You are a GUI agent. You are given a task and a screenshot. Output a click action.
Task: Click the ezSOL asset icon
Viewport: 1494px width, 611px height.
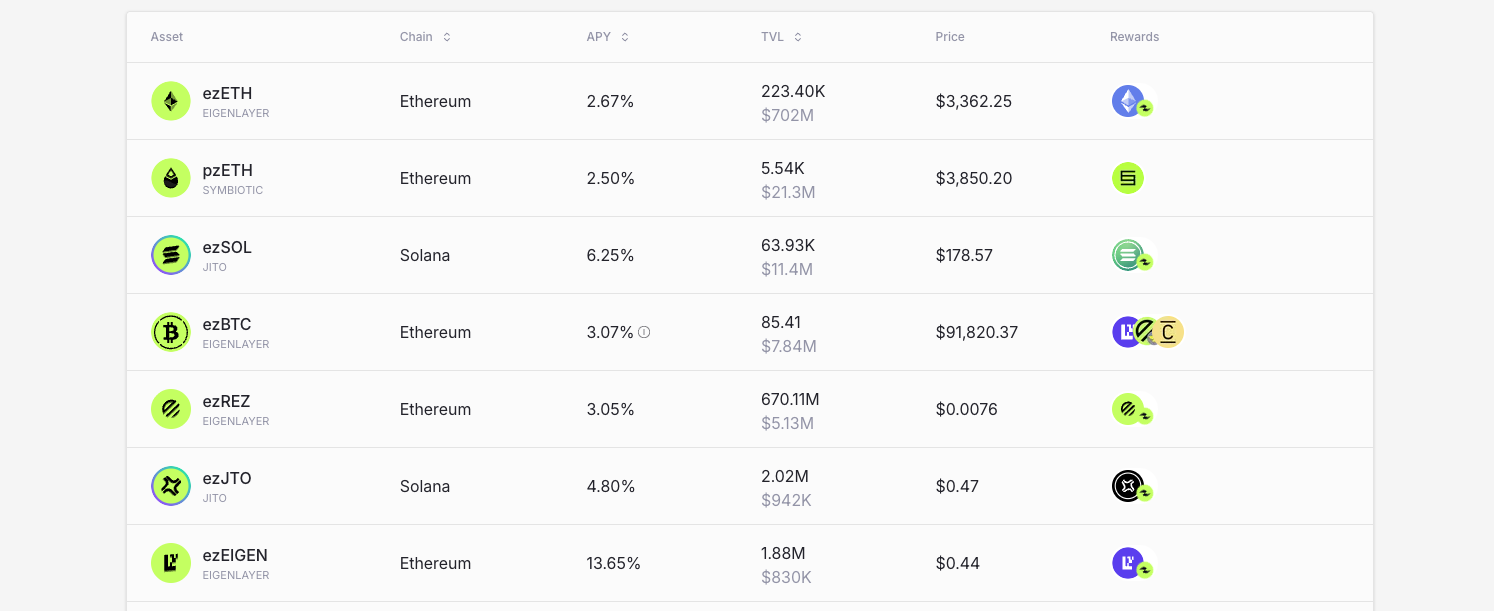(171, 255)
